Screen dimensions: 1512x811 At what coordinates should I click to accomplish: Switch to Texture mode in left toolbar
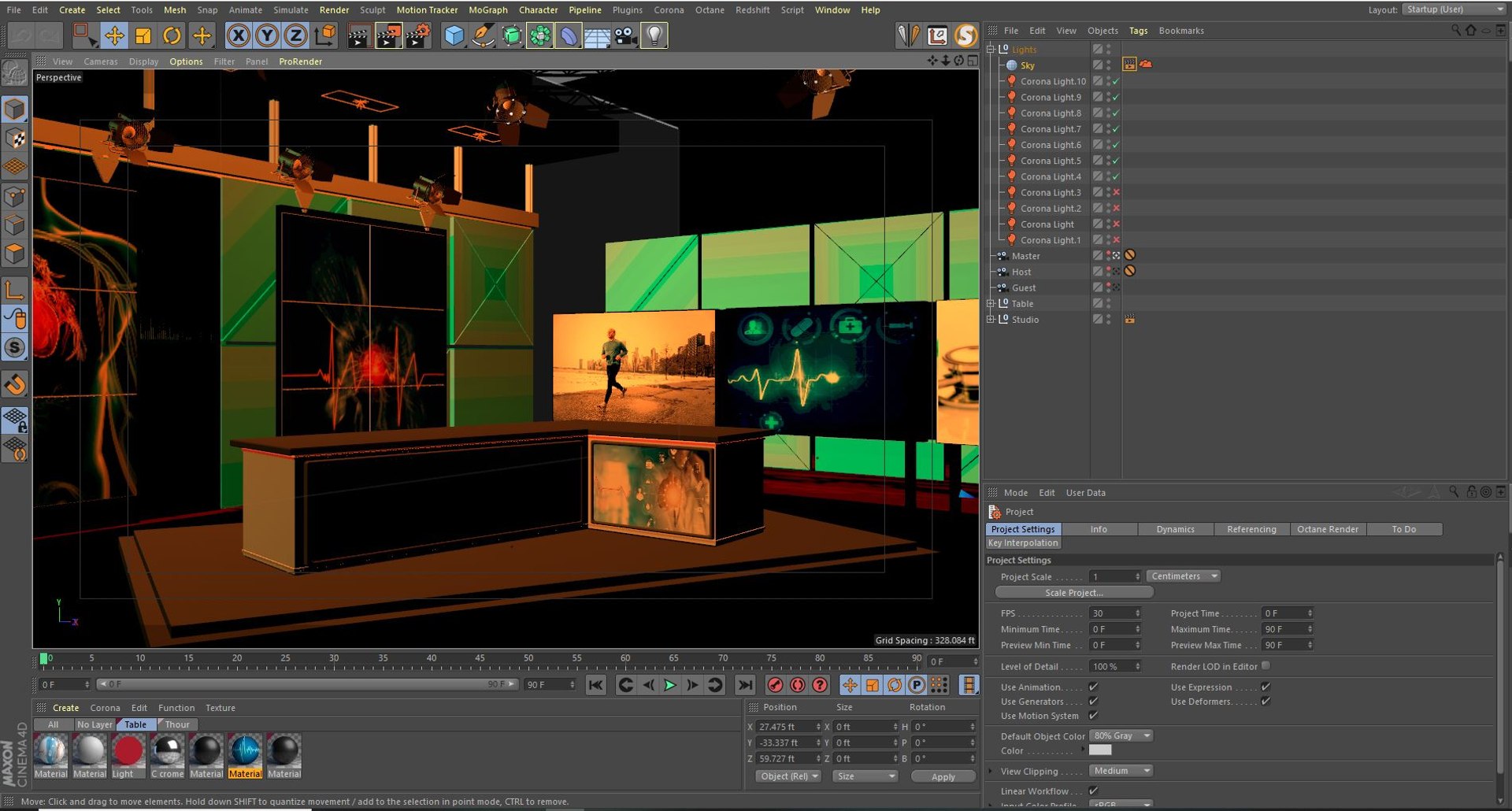coord(15,139)
